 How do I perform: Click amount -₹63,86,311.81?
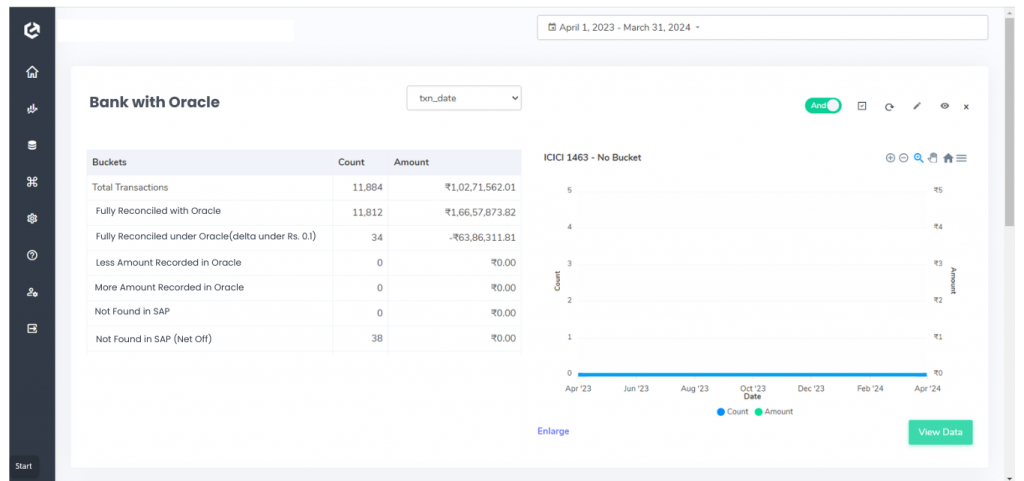coord(482,238)
